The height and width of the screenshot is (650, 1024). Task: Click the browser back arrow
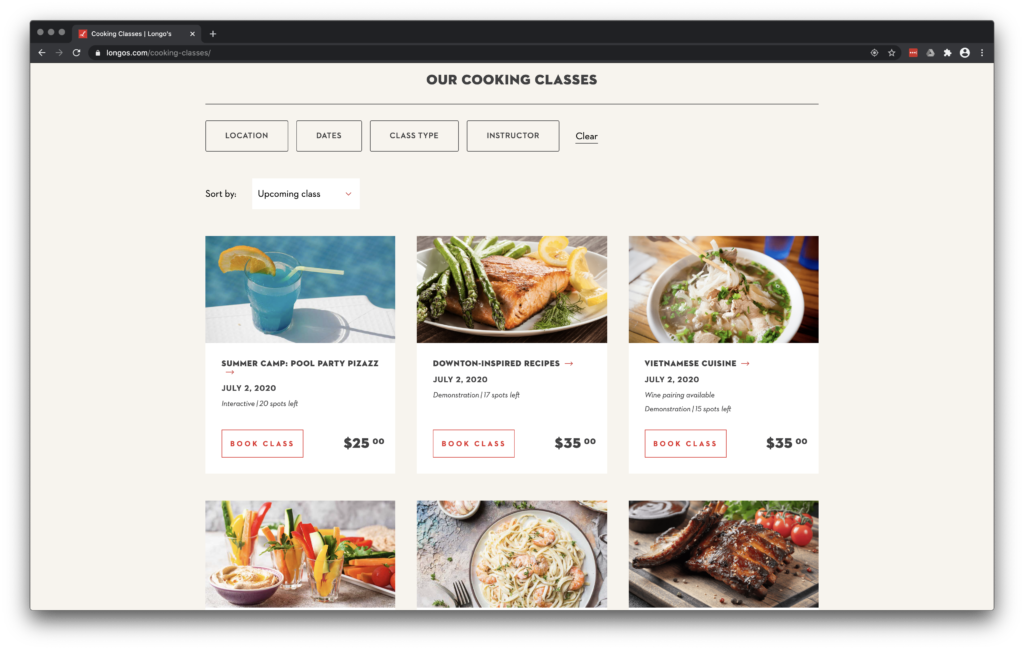(x=42, y=53)
